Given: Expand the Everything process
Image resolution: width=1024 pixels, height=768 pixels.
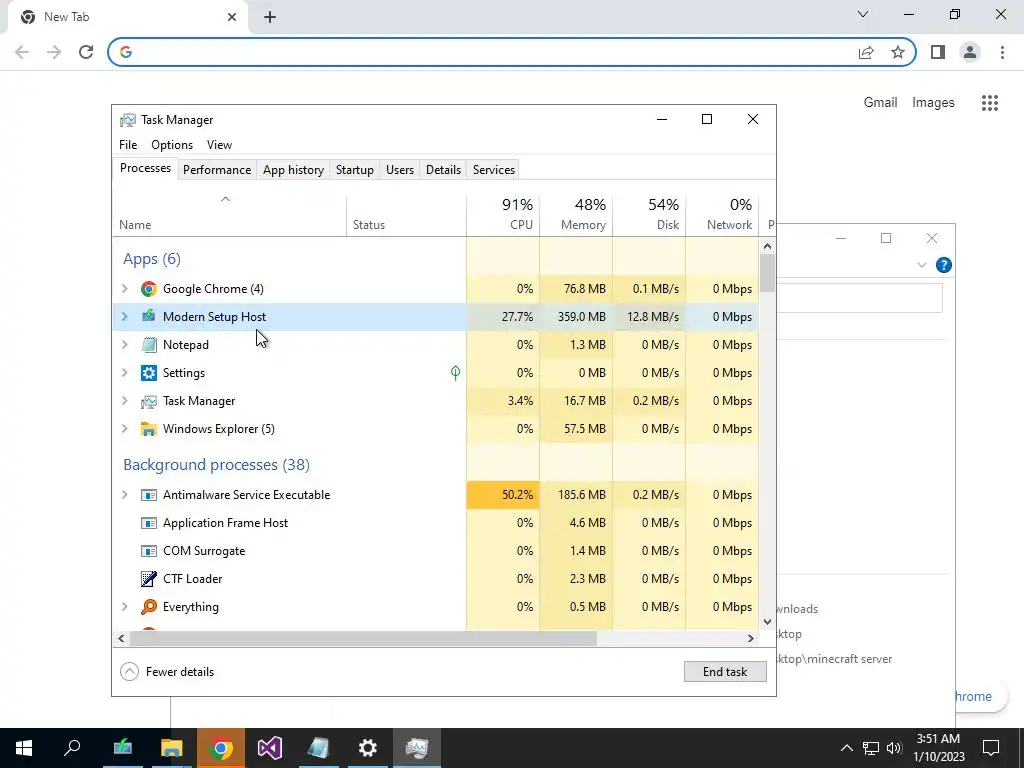Looking at the screenshot, I should [125, 607].
